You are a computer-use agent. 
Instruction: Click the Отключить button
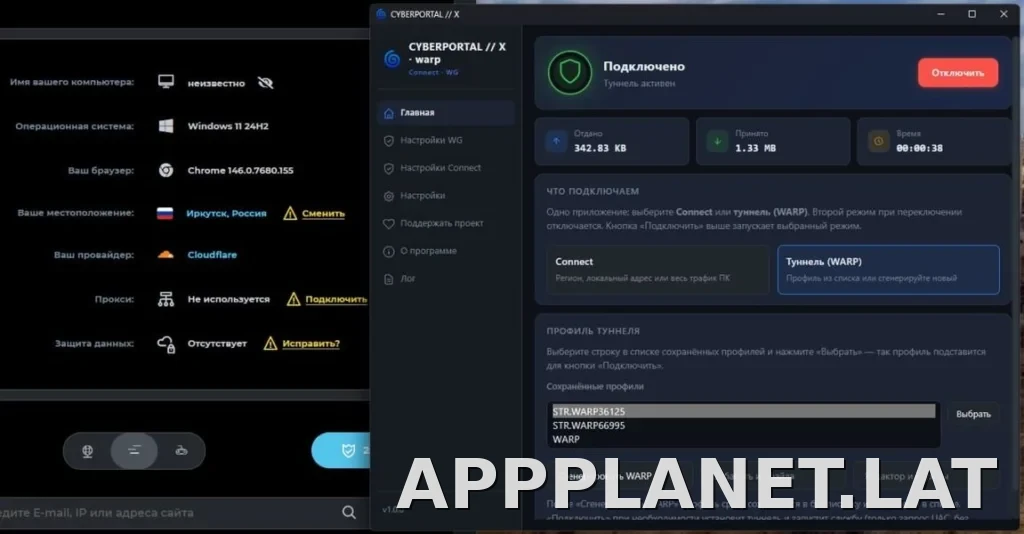click(x=957, y=72)
